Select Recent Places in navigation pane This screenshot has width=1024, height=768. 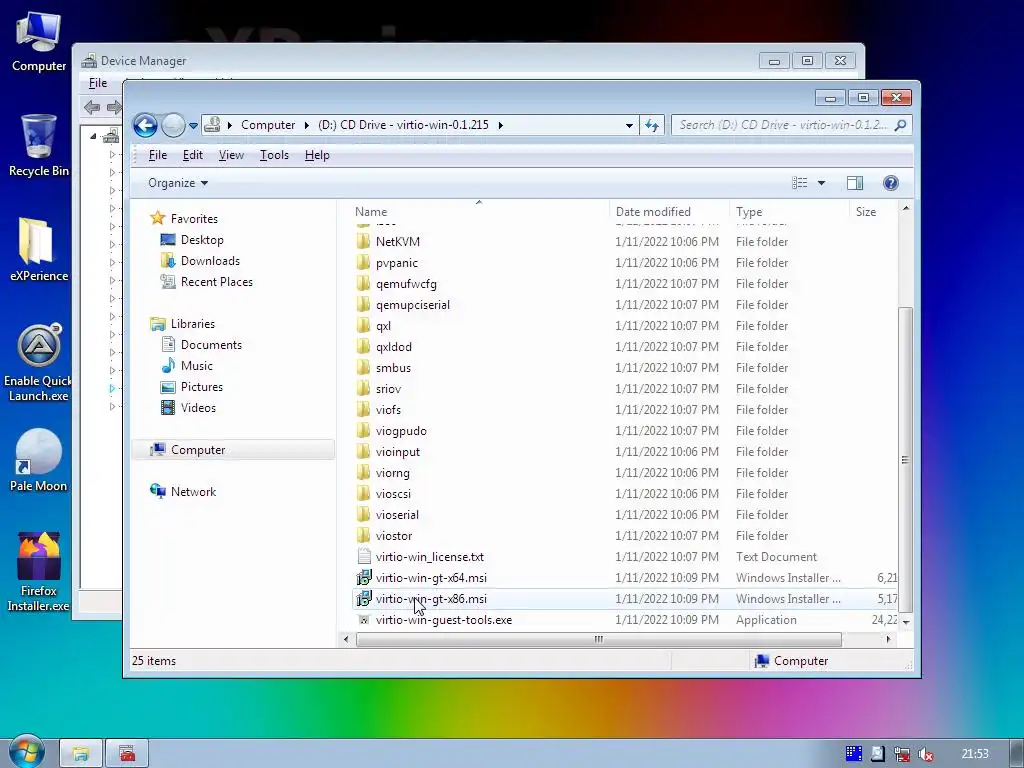(217, 281)
